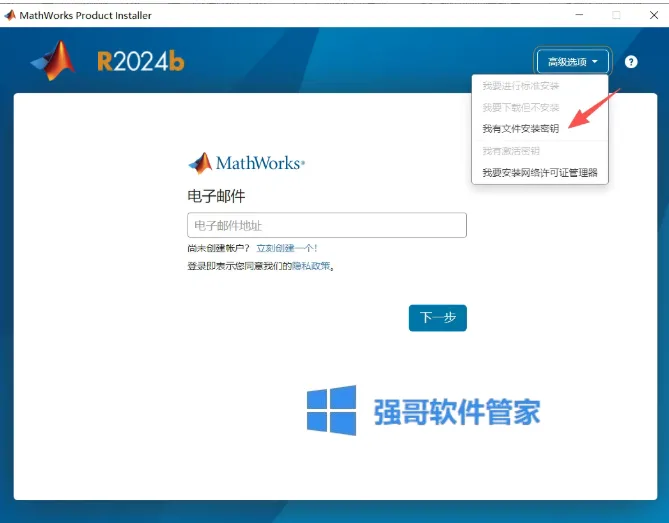Image resolution: width=669 pixels, height=523 pixels.
Task: Click the R2024b version text
Action: pyautogui.click(x=141, y=62)
